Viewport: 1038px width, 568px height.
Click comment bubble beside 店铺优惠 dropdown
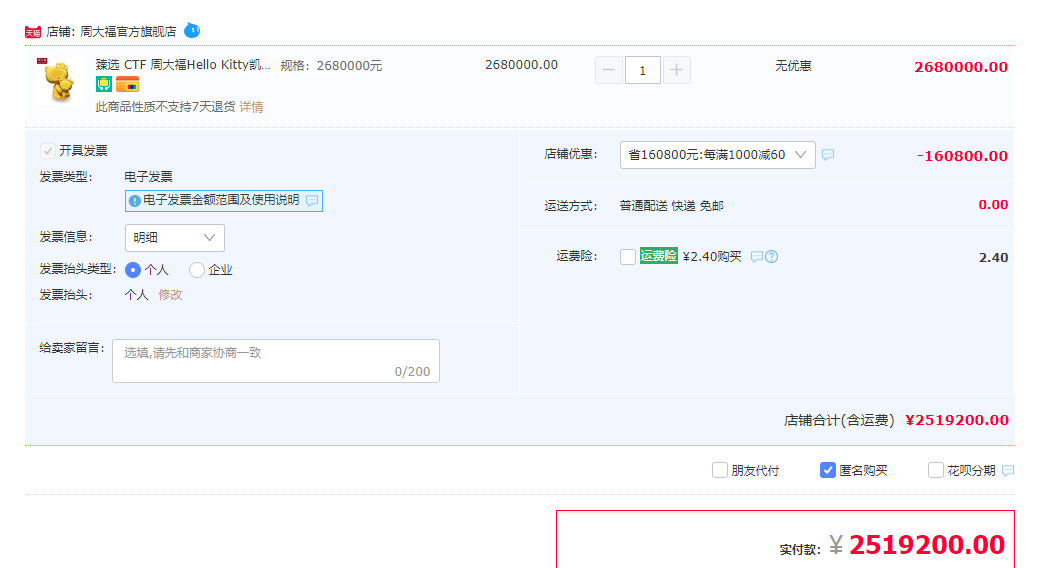828,154
